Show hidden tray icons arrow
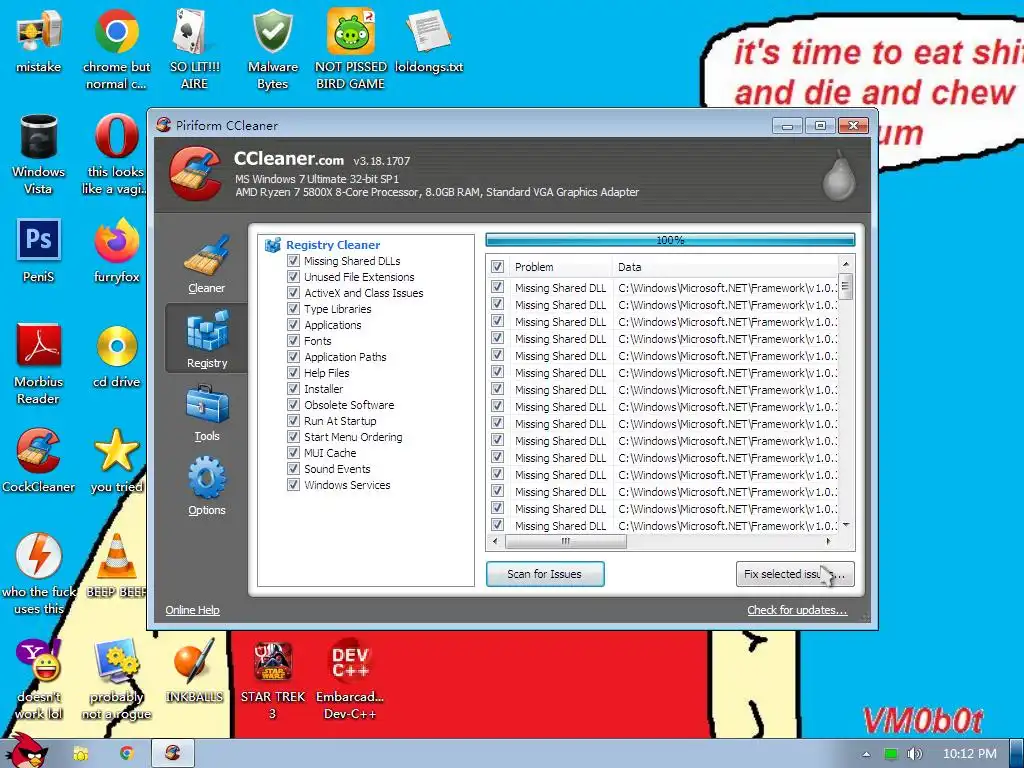 pyautogui.click(x=866, y=754)
